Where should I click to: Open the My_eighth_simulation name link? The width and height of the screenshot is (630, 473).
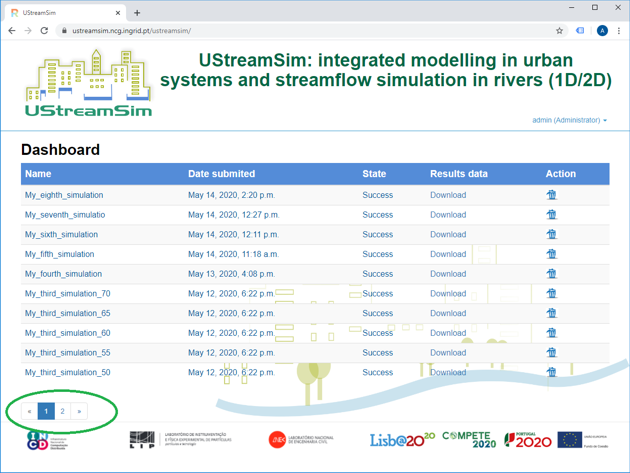[64, 195]
